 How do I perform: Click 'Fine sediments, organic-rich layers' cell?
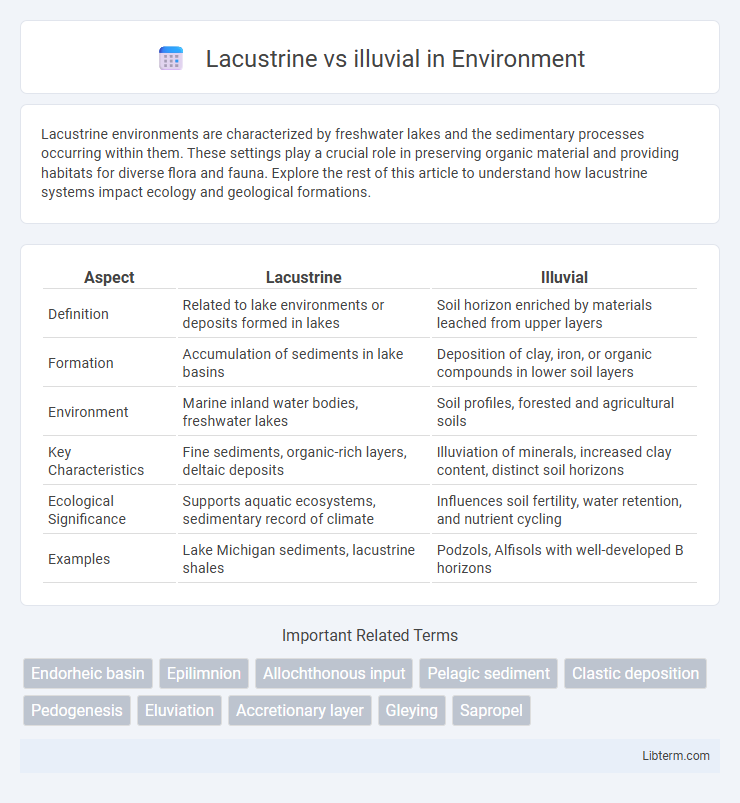pos(304,461)
